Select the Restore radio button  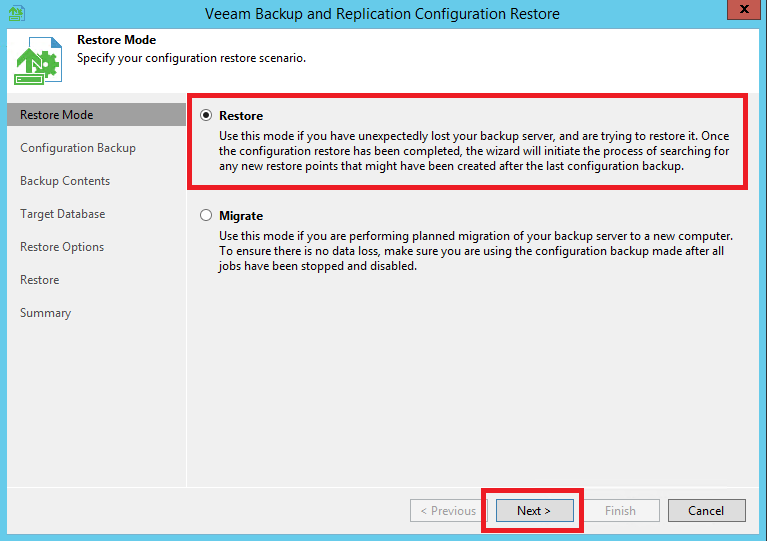(x=206, y=115)
